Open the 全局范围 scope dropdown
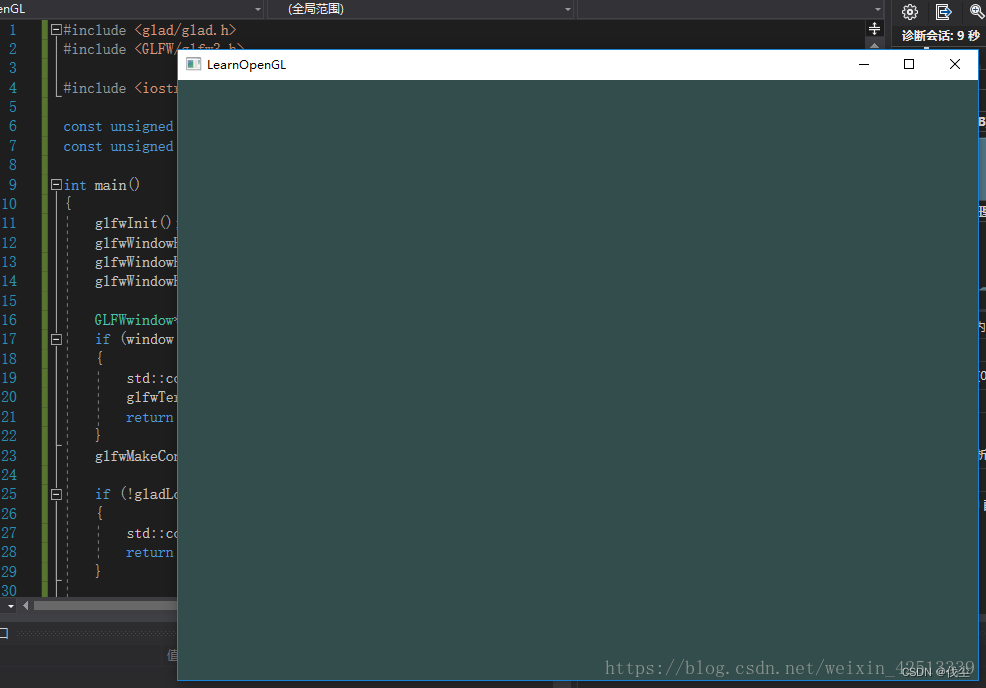Screen dimensions: 986x688 421,9
